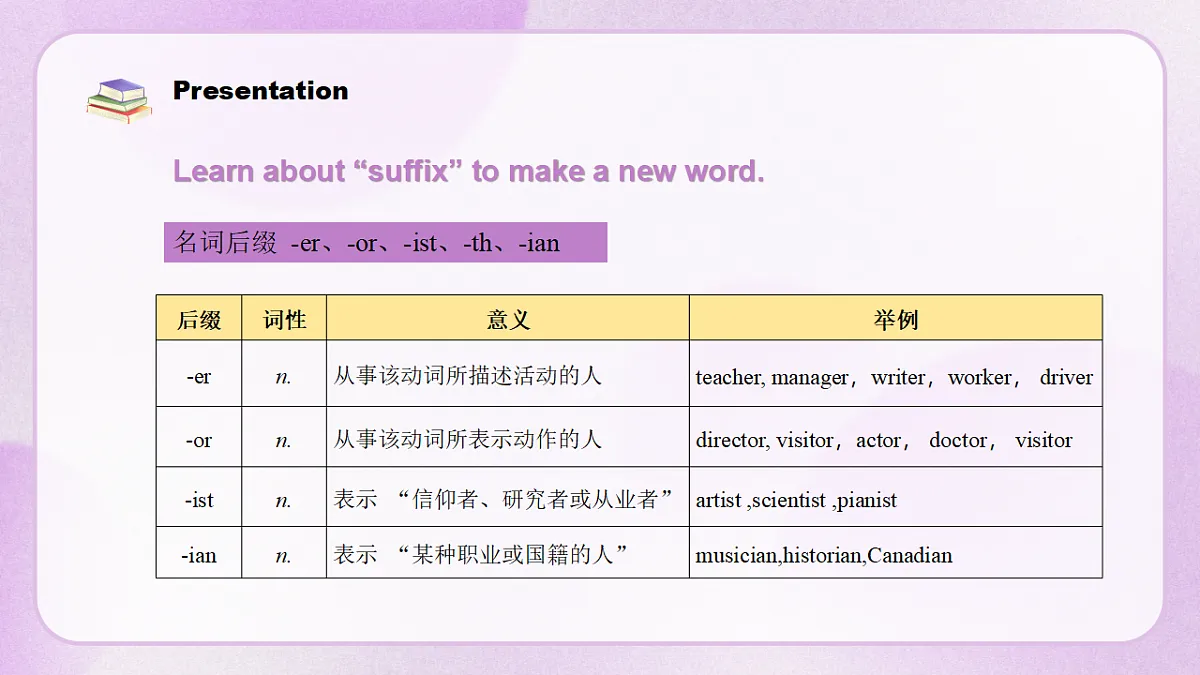Screen dimensions: 1200x675
Task: Select '从事该动词所表示动作的人' meaning cell
Action: 508,437
